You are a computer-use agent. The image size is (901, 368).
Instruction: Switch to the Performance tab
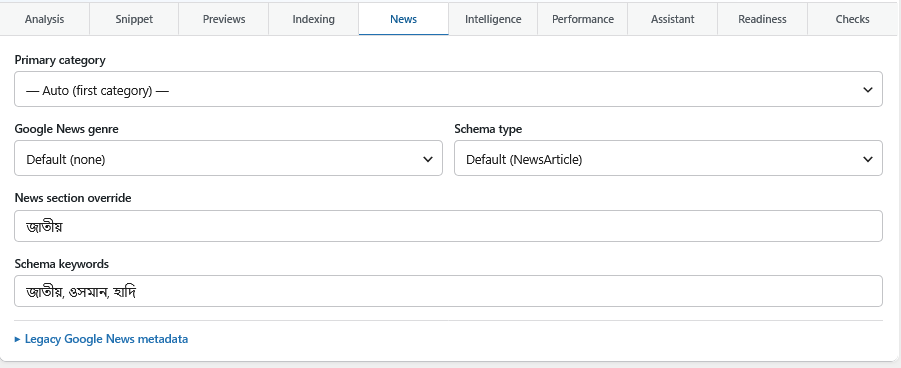(x=583, y=19)
